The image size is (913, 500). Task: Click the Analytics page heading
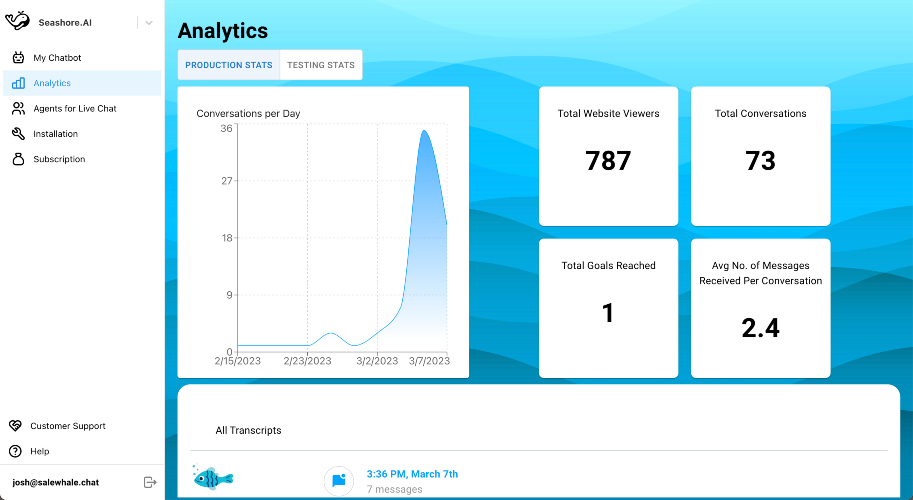click(x=223, y=31)
